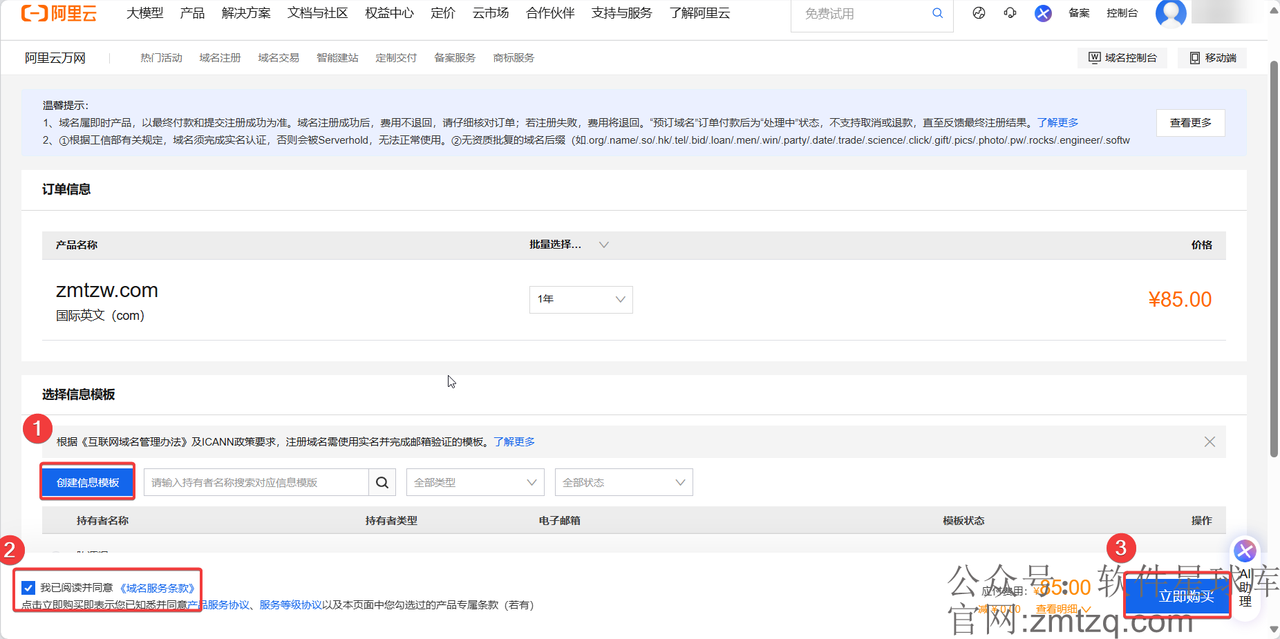Click 域名控制台 button
The image size is (1280, 639).
(x=1123, y=58)
